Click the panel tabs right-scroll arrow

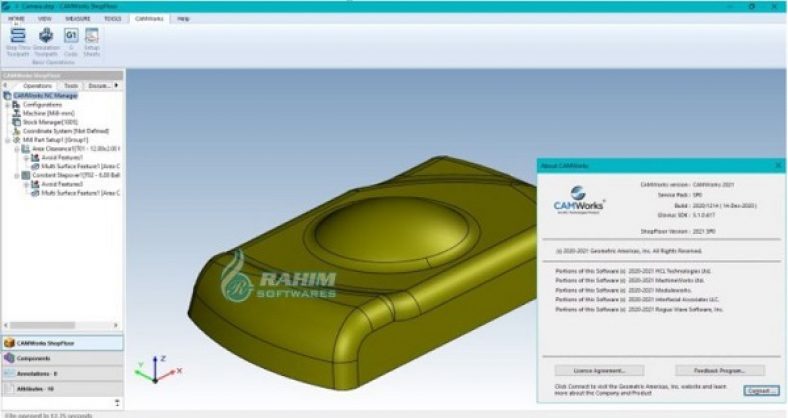coord(117,85)
